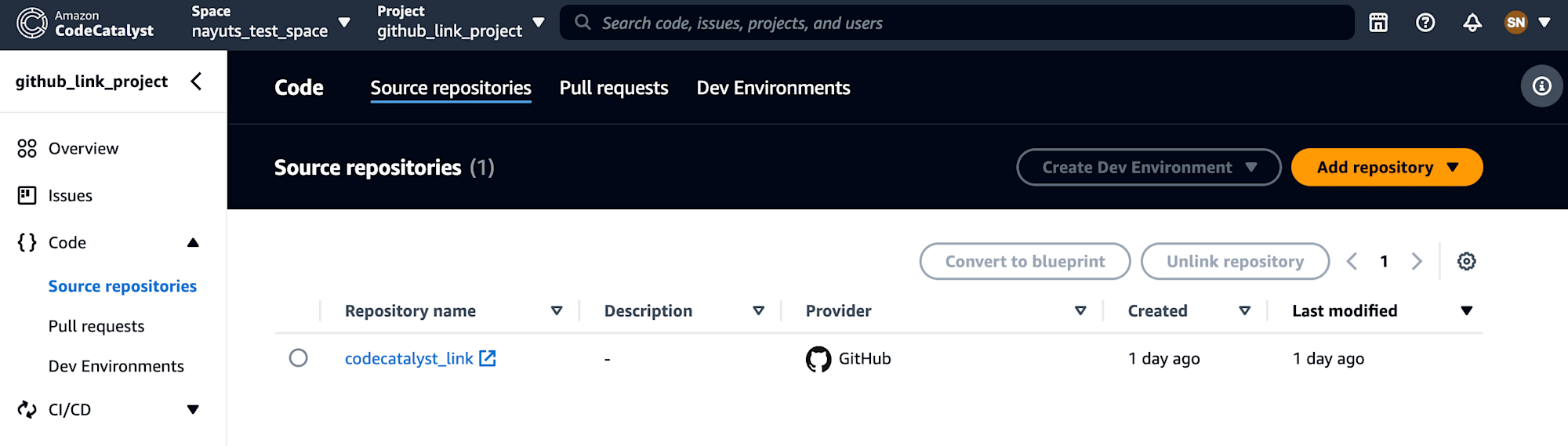Expand the CI/CD sidebar section

[193, 409]
